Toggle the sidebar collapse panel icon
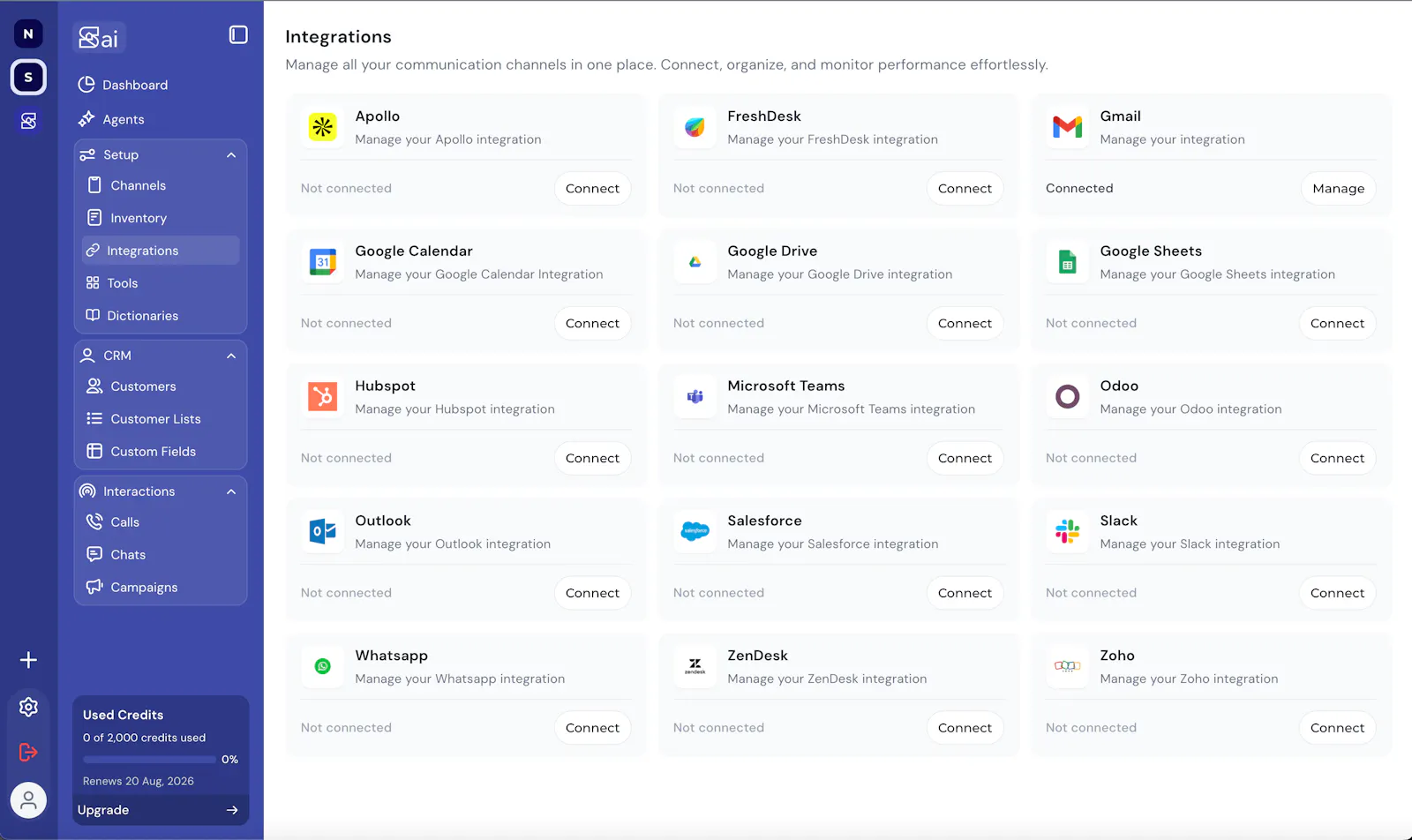 coord(238,34)
